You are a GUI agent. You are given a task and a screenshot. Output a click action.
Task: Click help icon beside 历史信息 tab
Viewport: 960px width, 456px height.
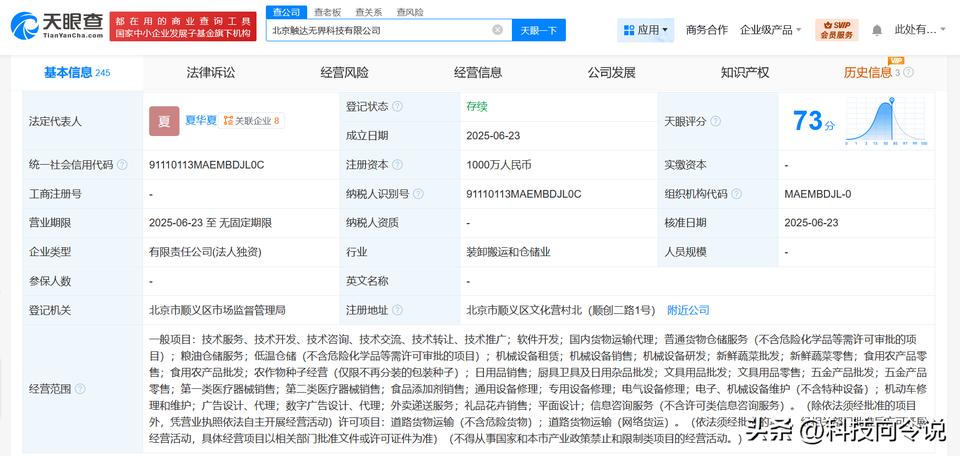coord(909,73)
